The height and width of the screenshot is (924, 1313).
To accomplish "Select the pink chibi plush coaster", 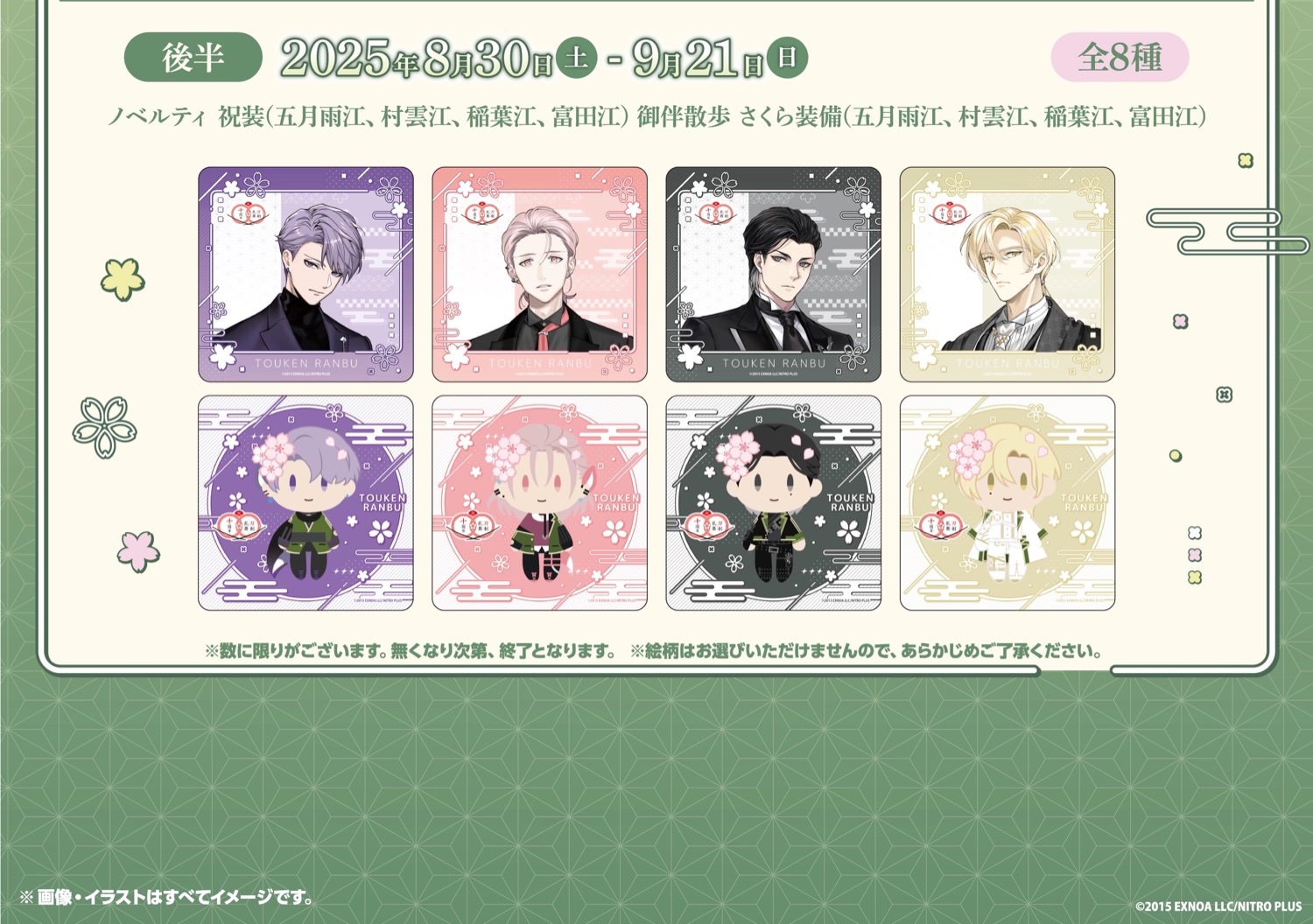I will [x=539, y=503].
